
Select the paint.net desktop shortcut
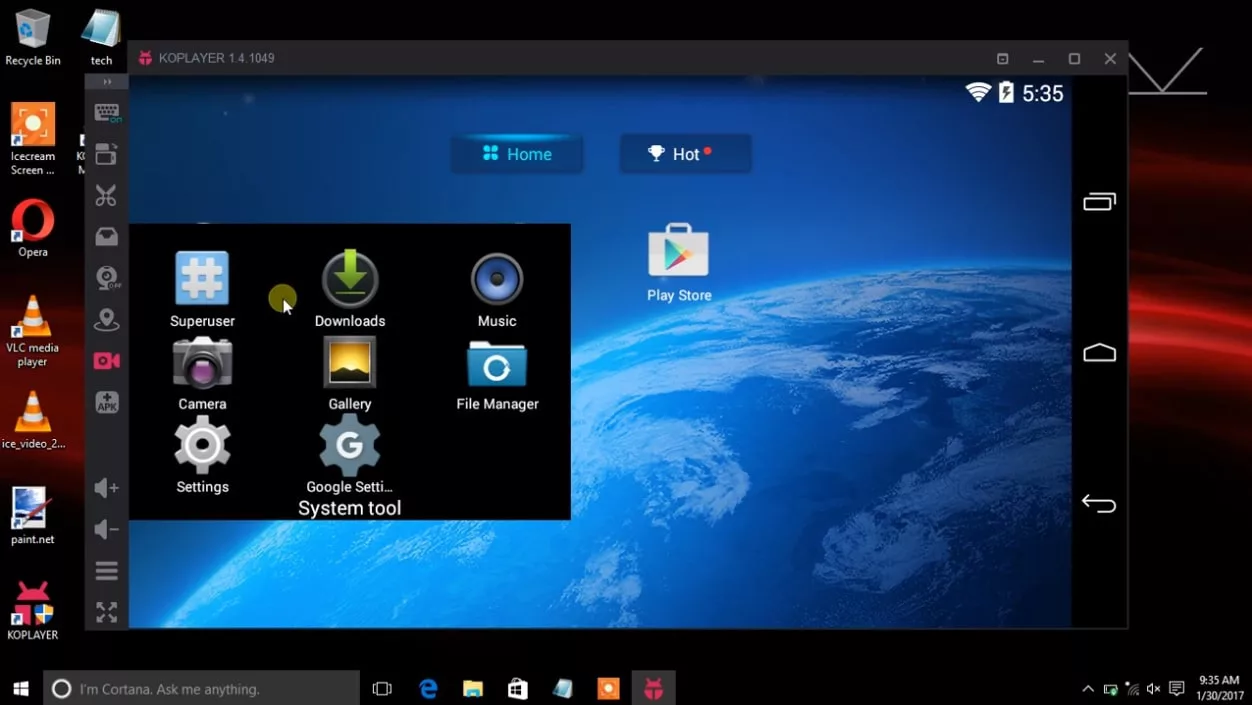(32, 516)
